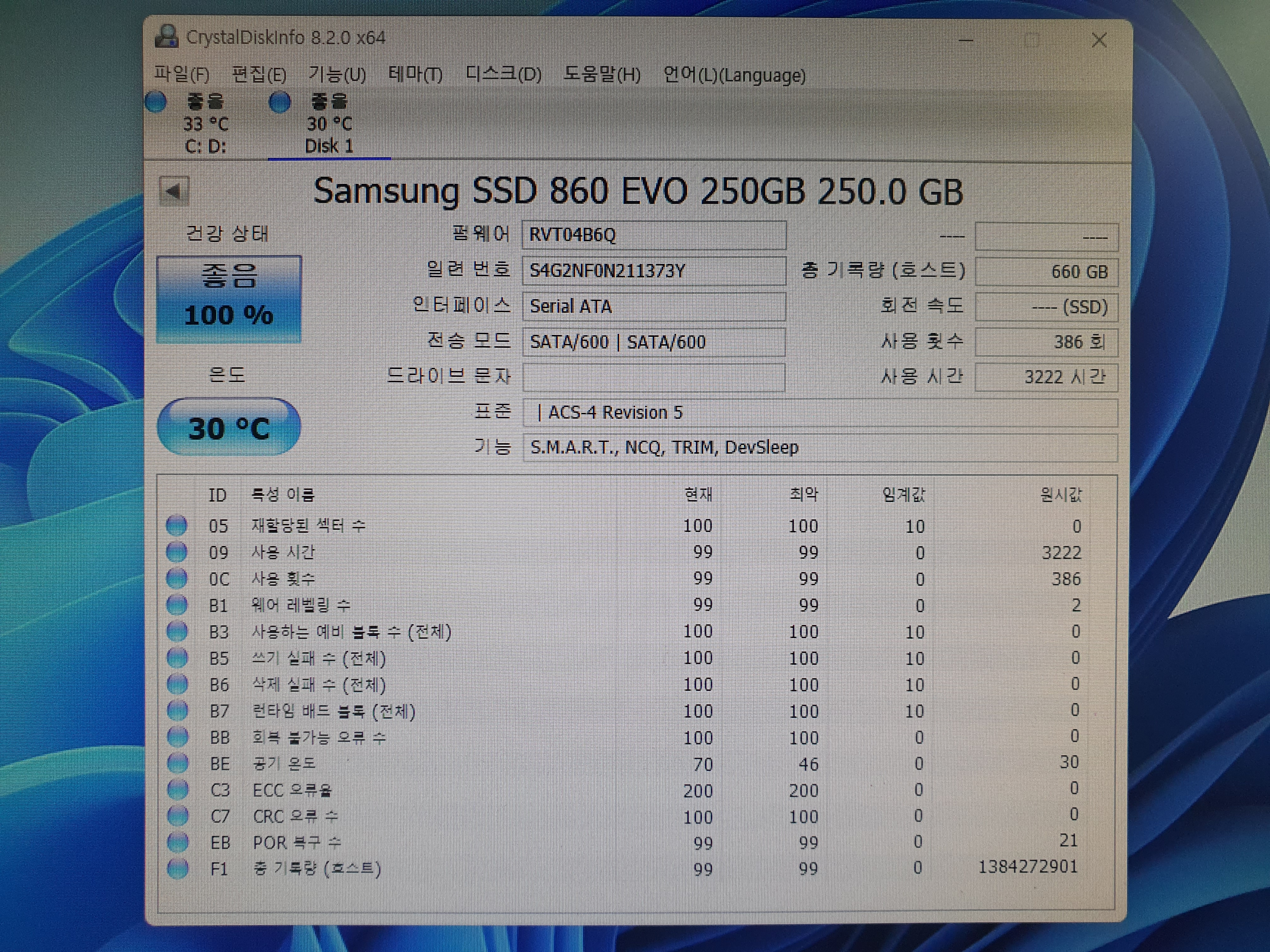Click the status circle for attribute 09
Viewport: 1270px width, 952px height.
177,552
